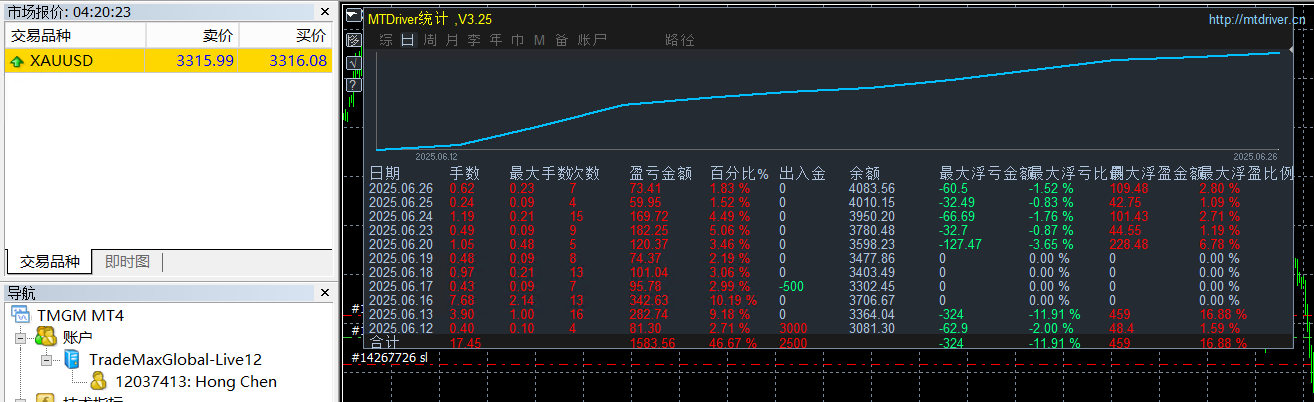This screenshot has height=402, width=1314.
Task: Select the 日 daily tab in MTDriver
Action: click(407, 40)
